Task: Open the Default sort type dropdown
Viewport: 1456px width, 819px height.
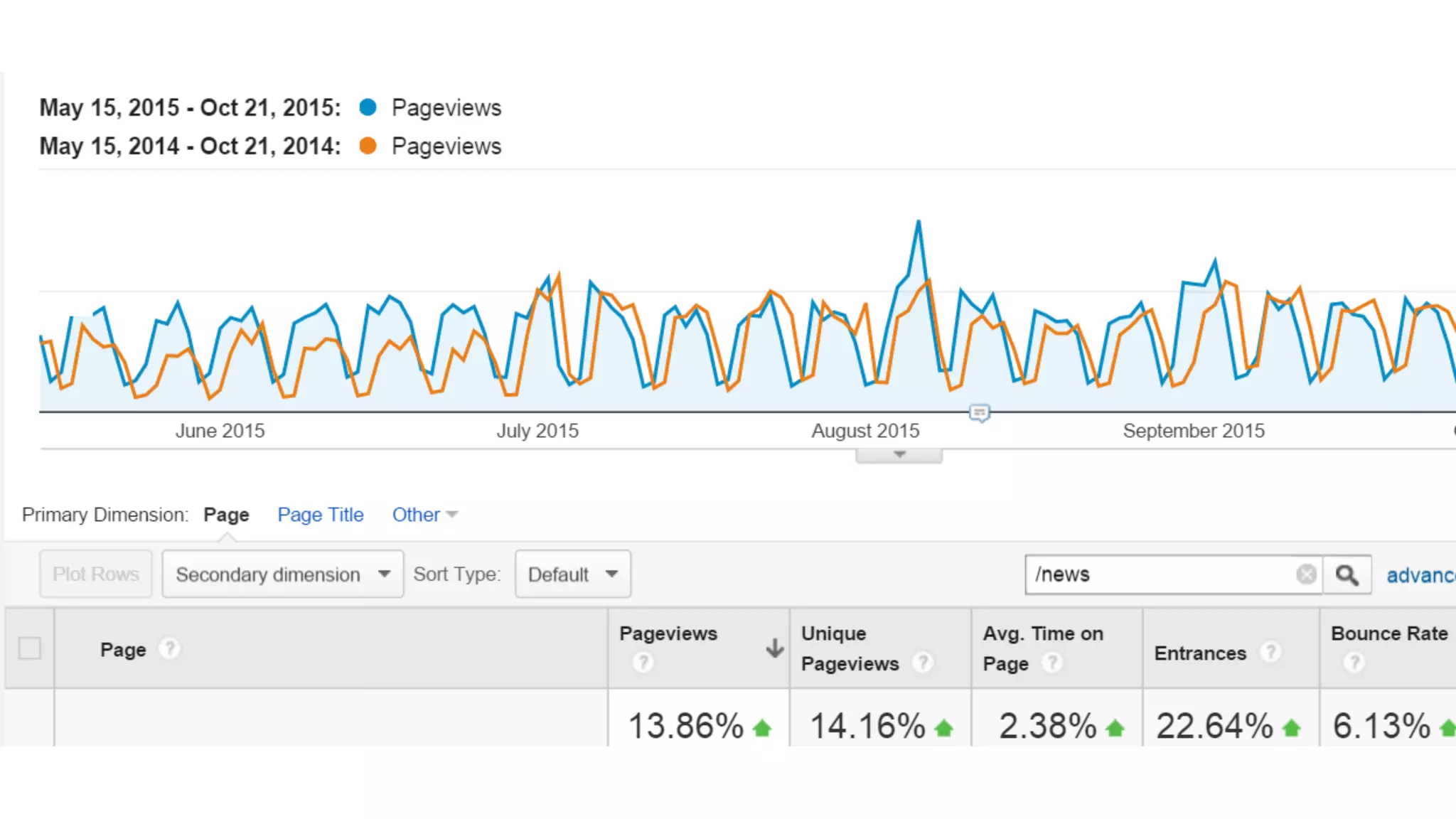Action: [572, 574]
